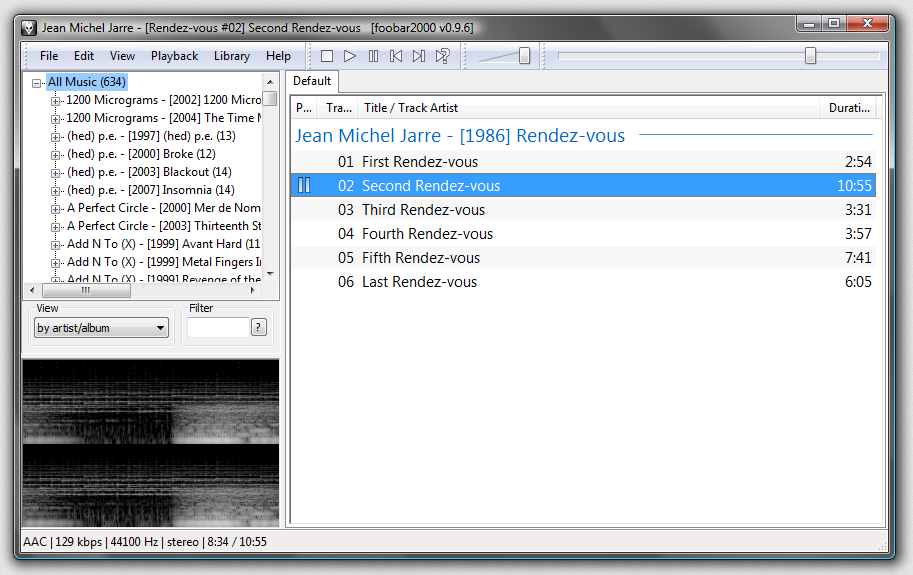The height and width of the screenshot is (575, 913).
Task: Click the status bar 8:34 / 10:55 time
Action: click(x=237, y=542)
